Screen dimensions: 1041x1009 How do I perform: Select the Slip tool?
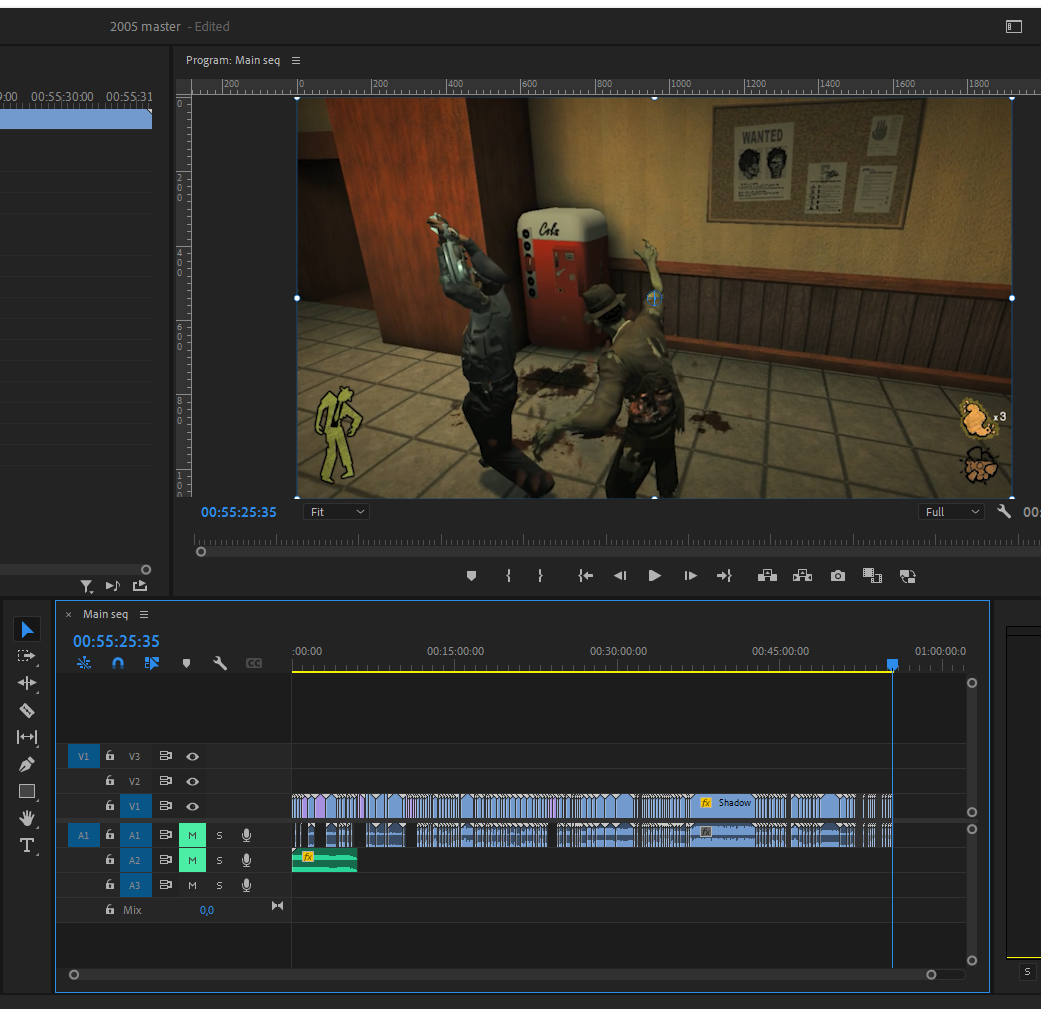pos(27,737)
